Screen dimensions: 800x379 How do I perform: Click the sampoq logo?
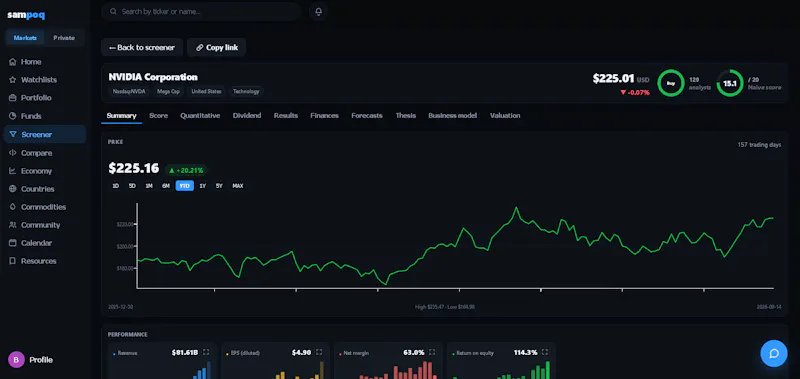tap(26, 15)
